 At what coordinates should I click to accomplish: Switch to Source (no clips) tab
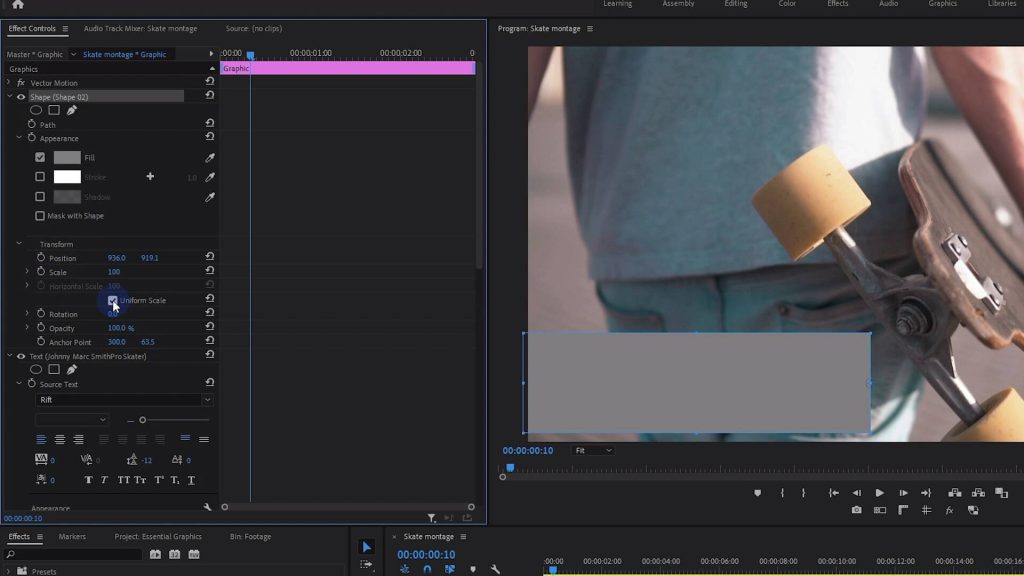click(x=254, y=29)
